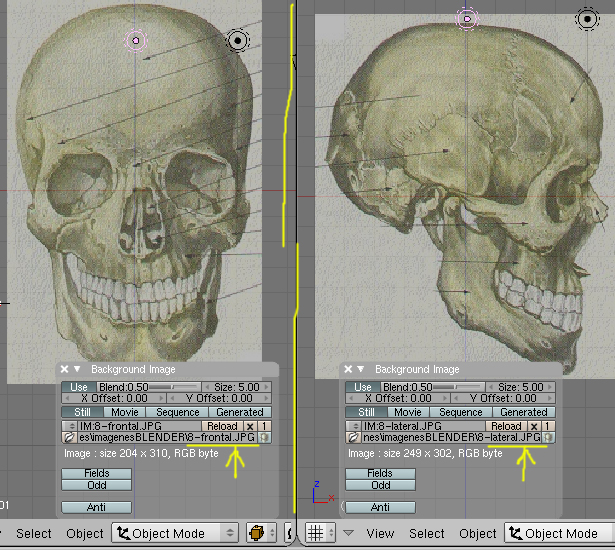615x550 pixels.
Task: Collapse the right Background Image panel triangle
Action: [361, 369]
